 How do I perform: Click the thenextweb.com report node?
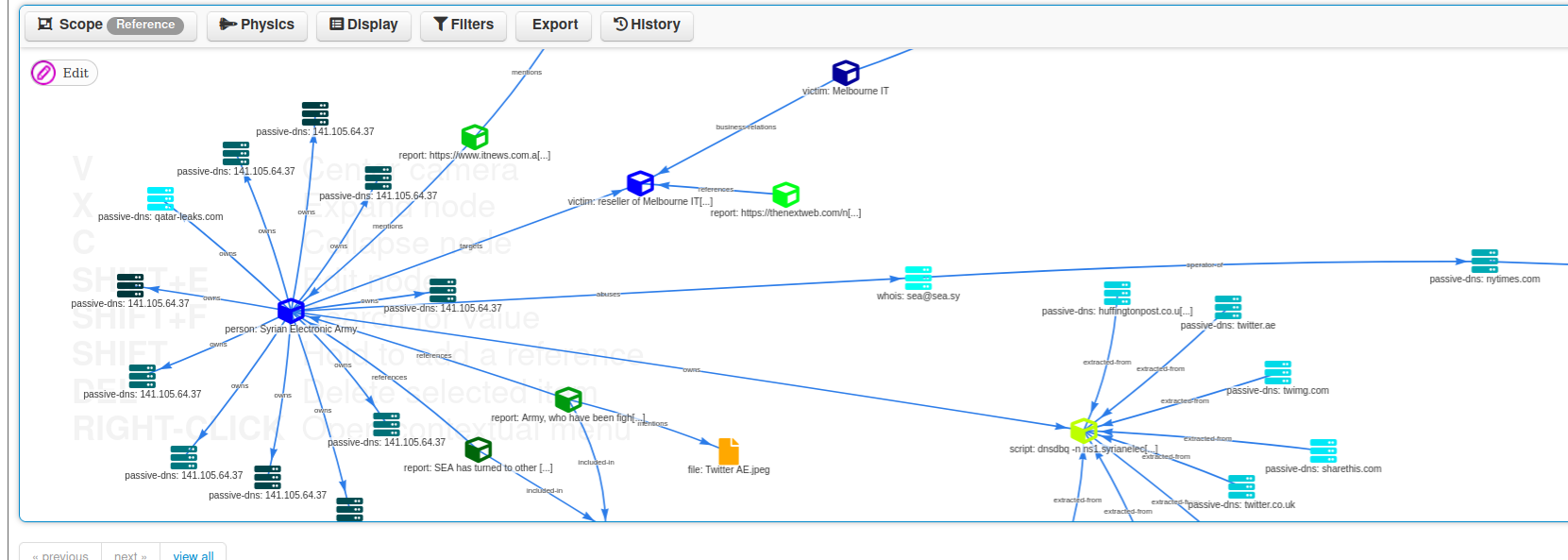click(785, 195)
